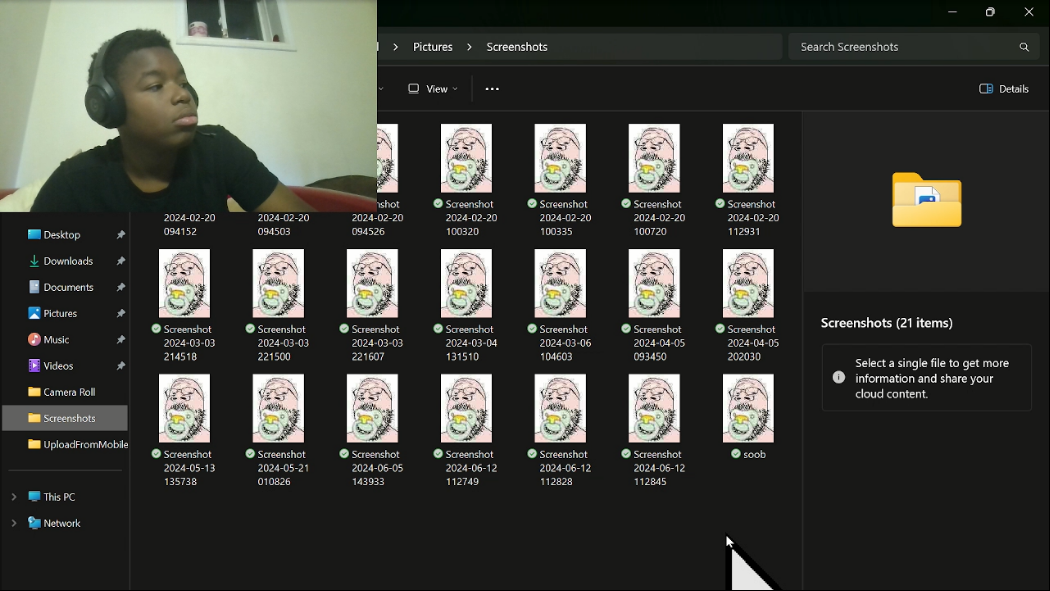Expand the Network tree node

(14, 523)
